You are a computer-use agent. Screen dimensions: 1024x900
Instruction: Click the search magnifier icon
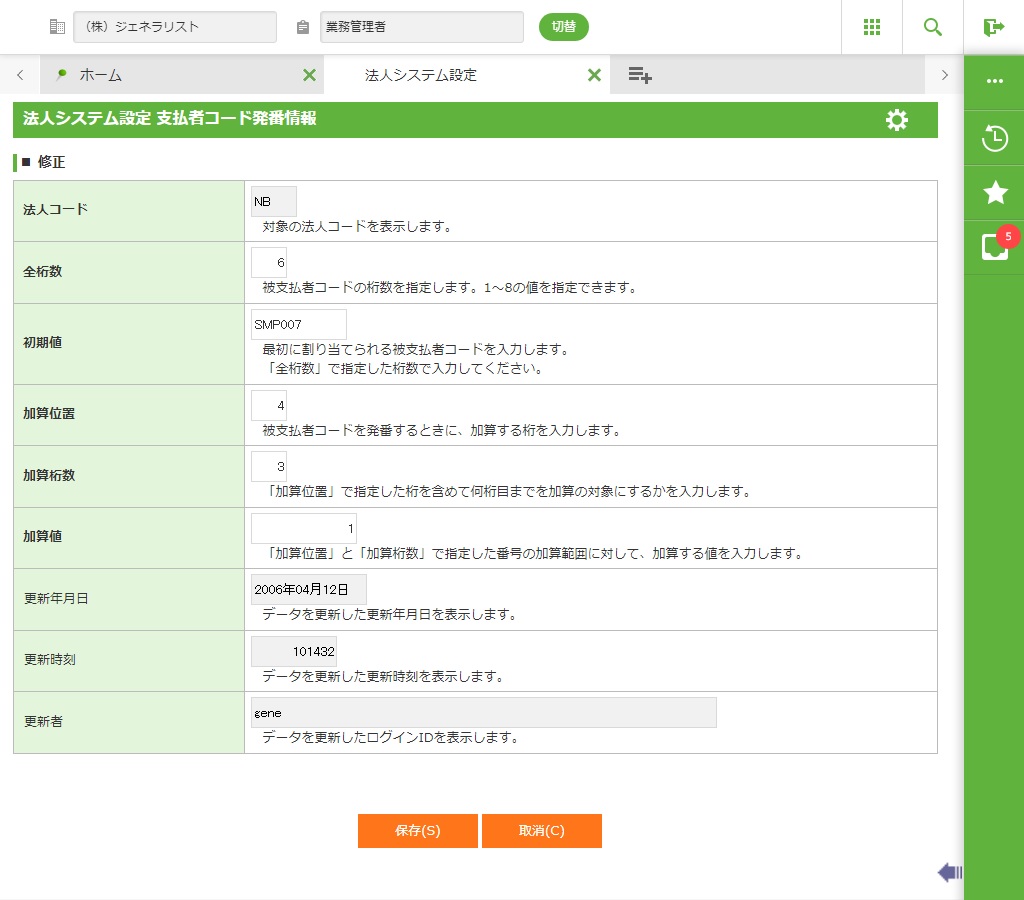(933, 27)
